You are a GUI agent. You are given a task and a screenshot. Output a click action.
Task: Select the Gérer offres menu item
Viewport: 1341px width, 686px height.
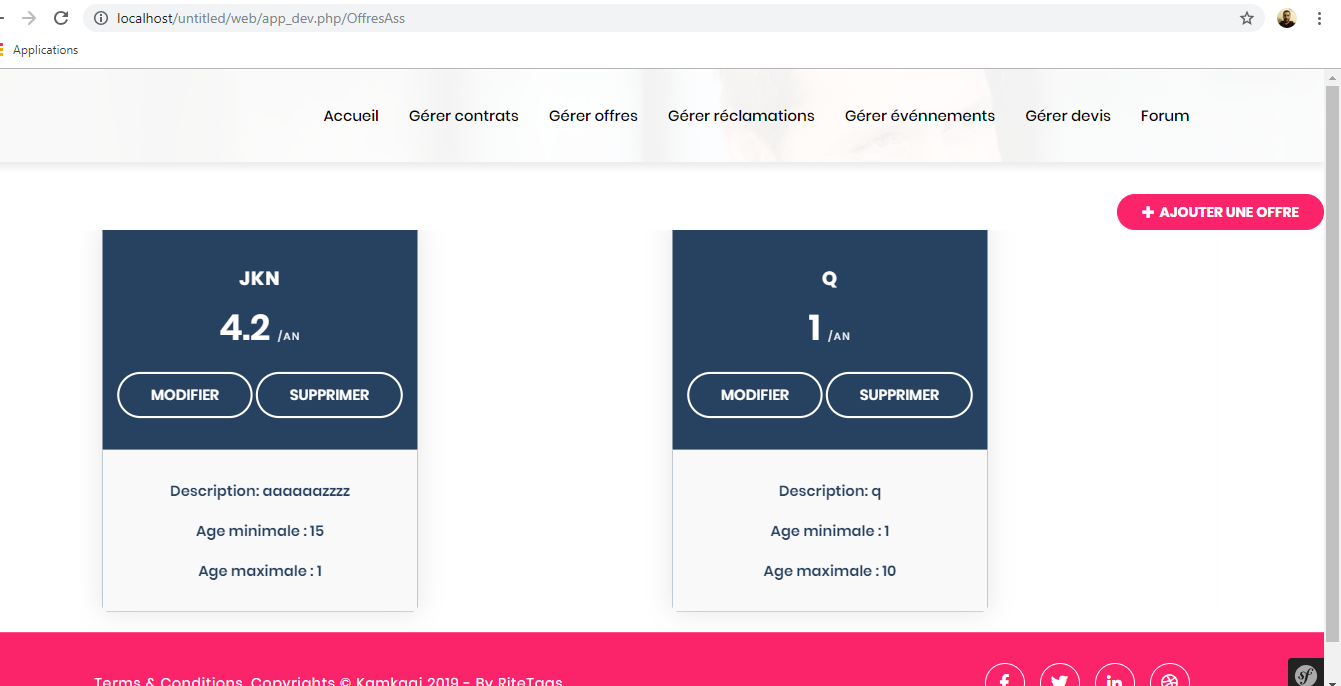tap(592, 115)
